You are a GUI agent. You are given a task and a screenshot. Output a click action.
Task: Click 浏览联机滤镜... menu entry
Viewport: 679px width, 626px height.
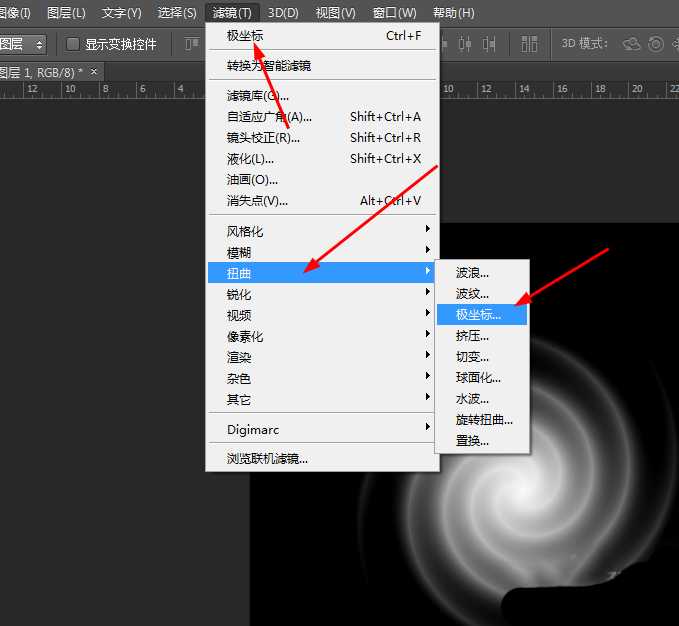pos(267,459)
